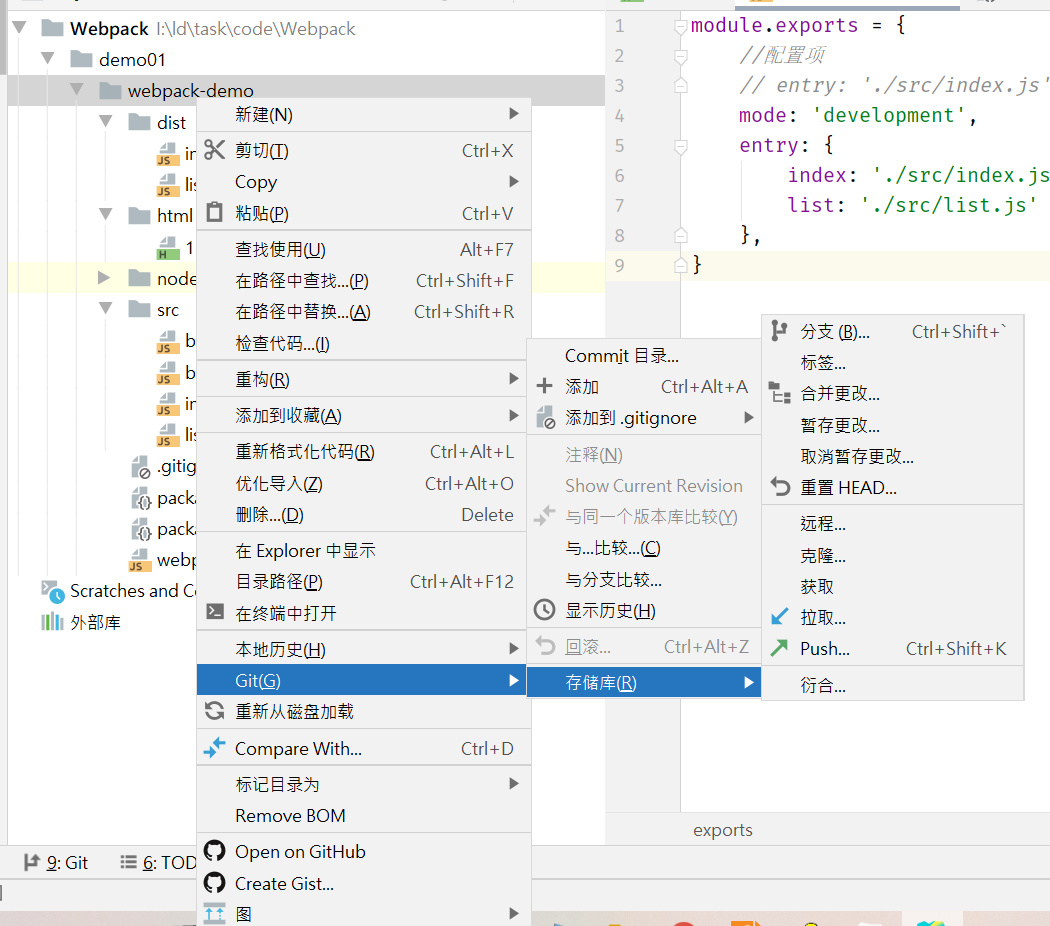Expand the node_modules folder arrow
Image resolution: width=1050 pixels, height=926 pixels.
click(104, 277)
